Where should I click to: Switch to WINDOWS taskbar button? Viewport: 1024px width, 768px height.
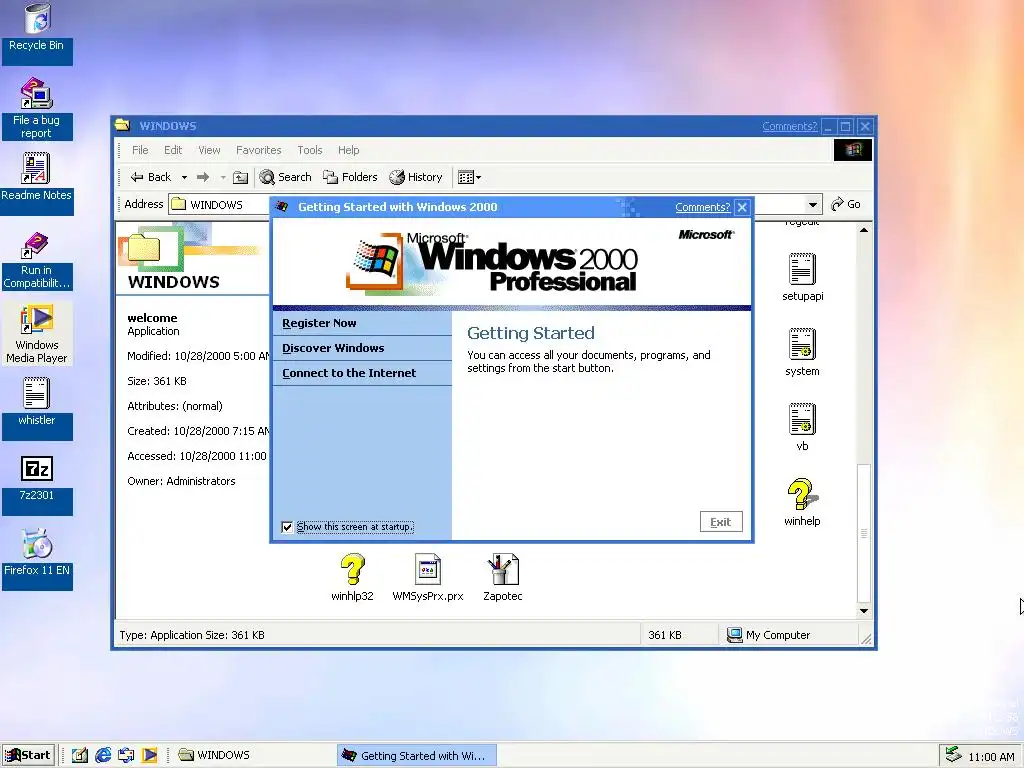[x=253, y=756]
